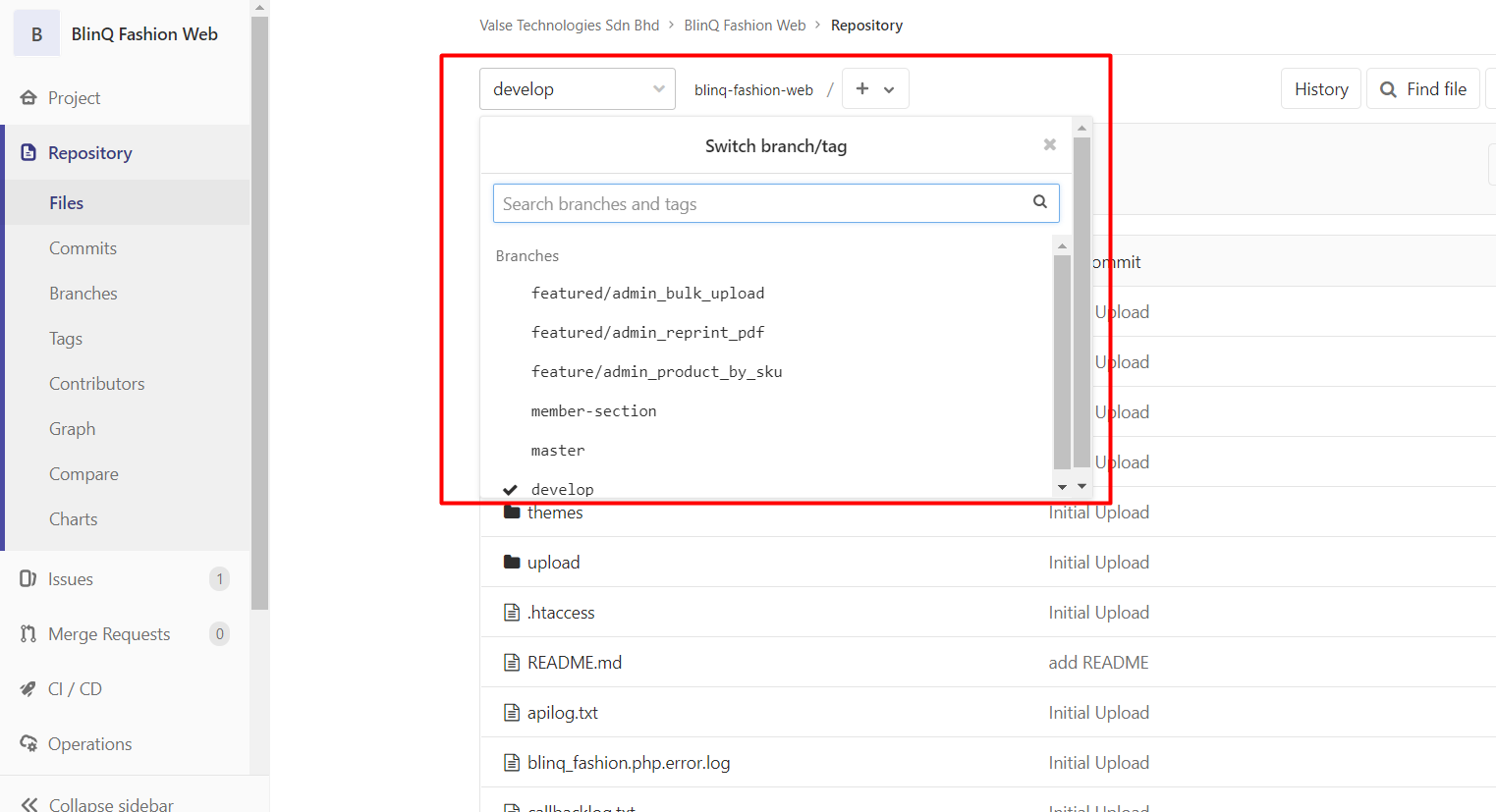Close the Switch branch/tag popup
Image resolution: width=1496 pixels, height=812 pixels.
(x=1049, y=145)
